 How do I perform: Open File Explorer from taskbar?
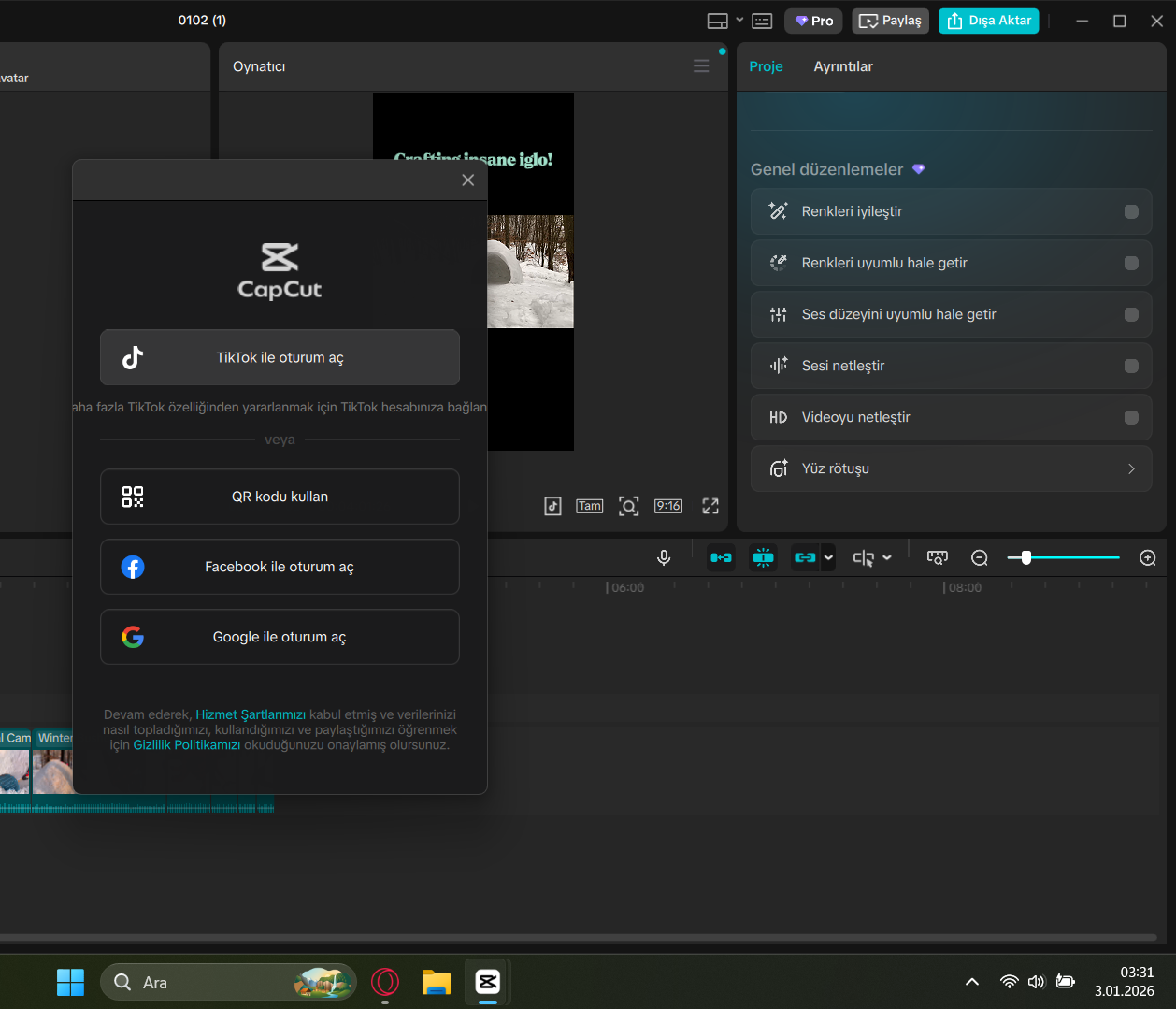point(437,982)
